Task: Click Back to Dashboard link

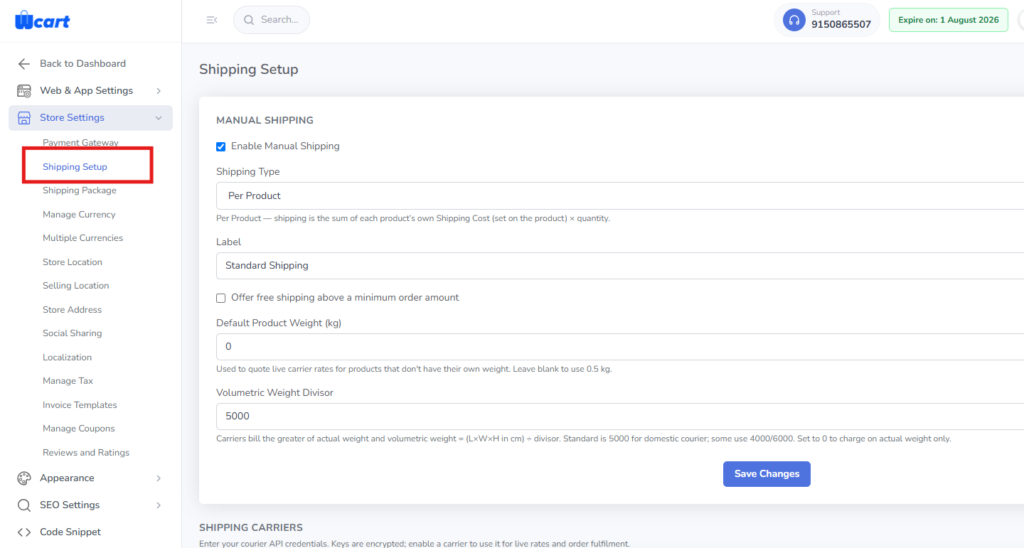Action: pyautogui.click(x=82, y=63)
